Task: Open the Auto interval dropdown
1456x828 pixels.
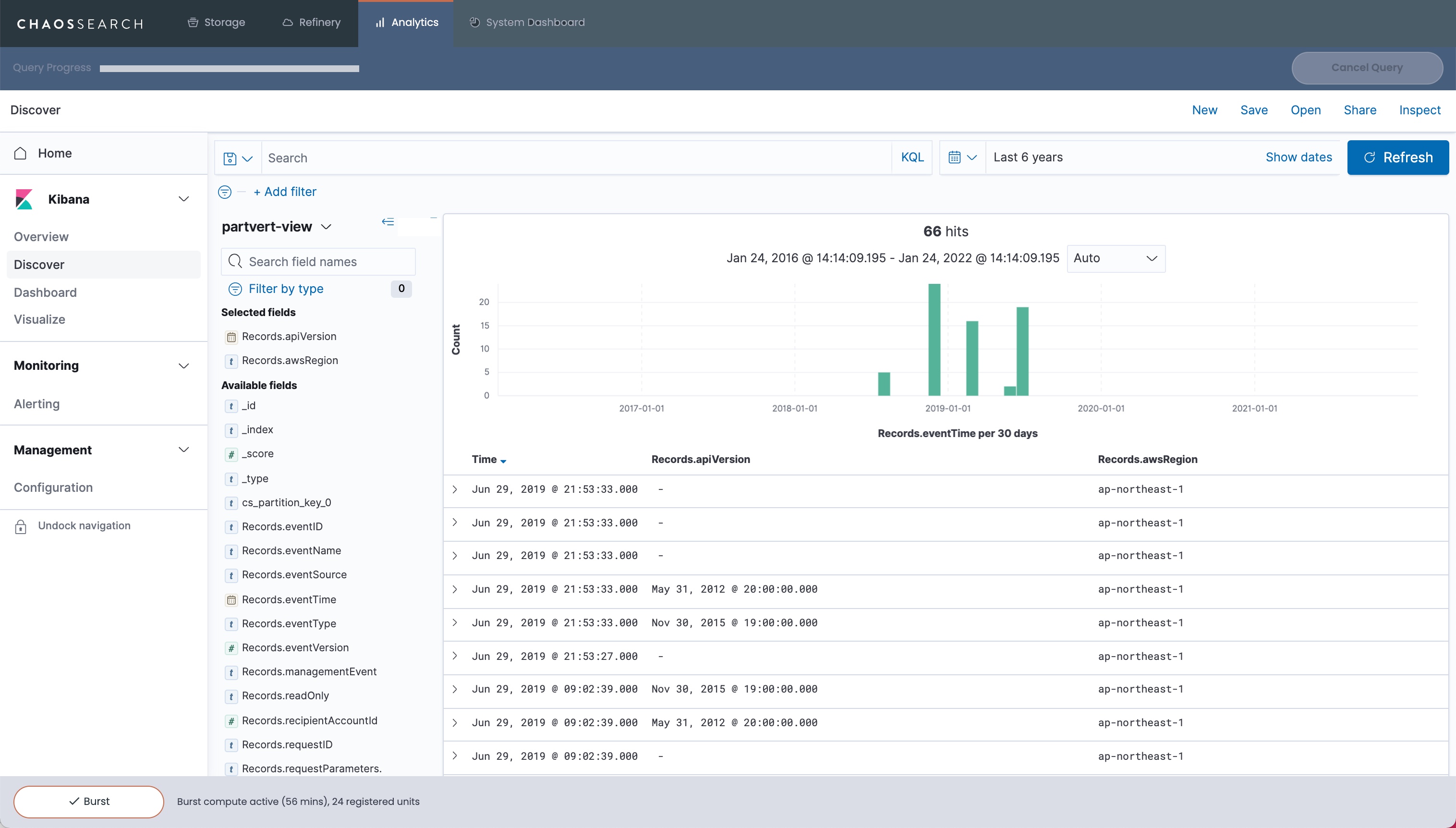Action: 1116,259
